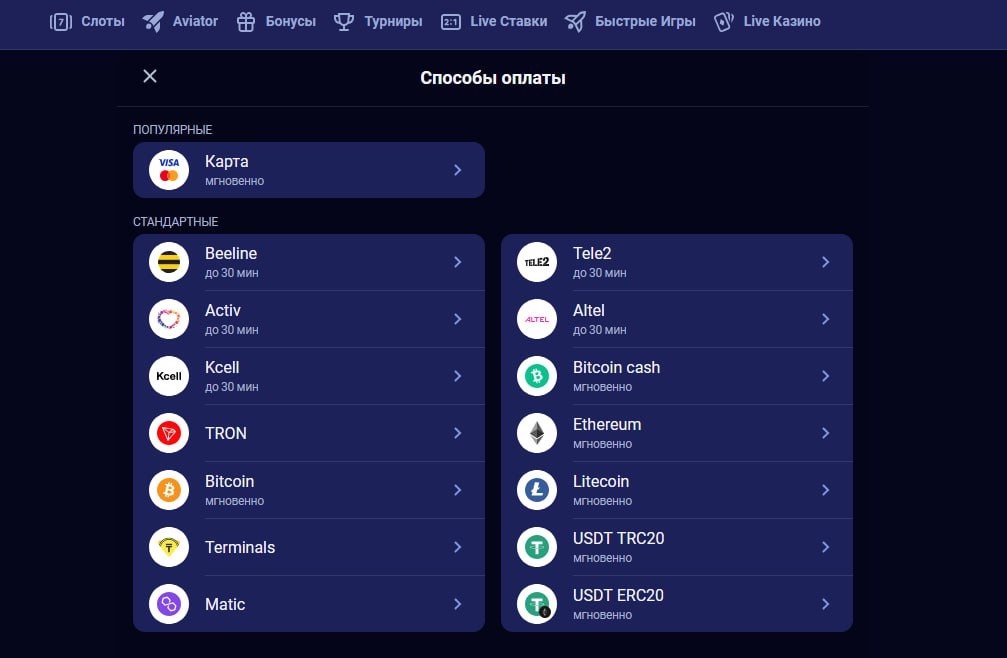Open the Terminals row arrow

coord(457,547)
